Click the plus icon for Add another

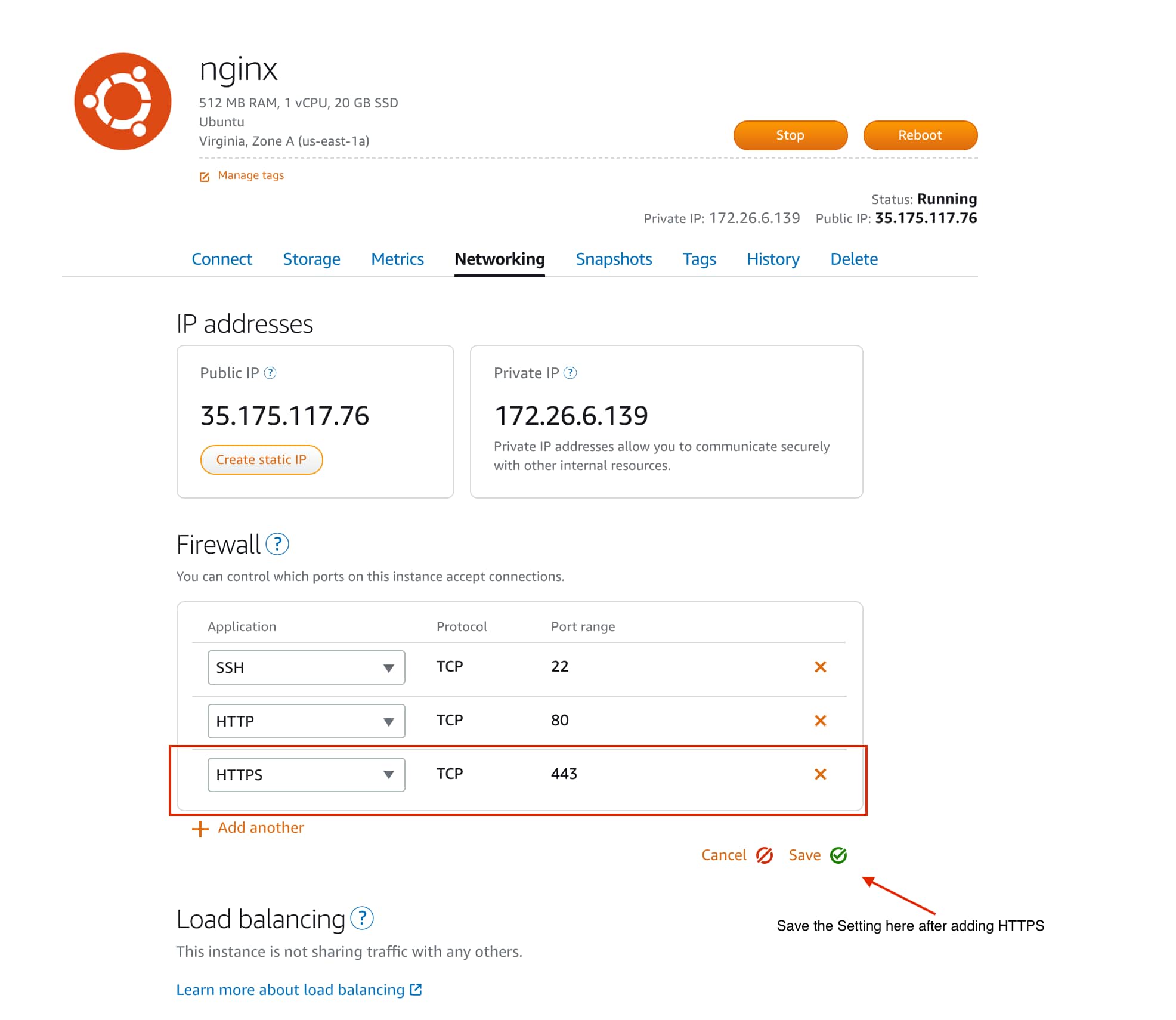tap(200, 829)
